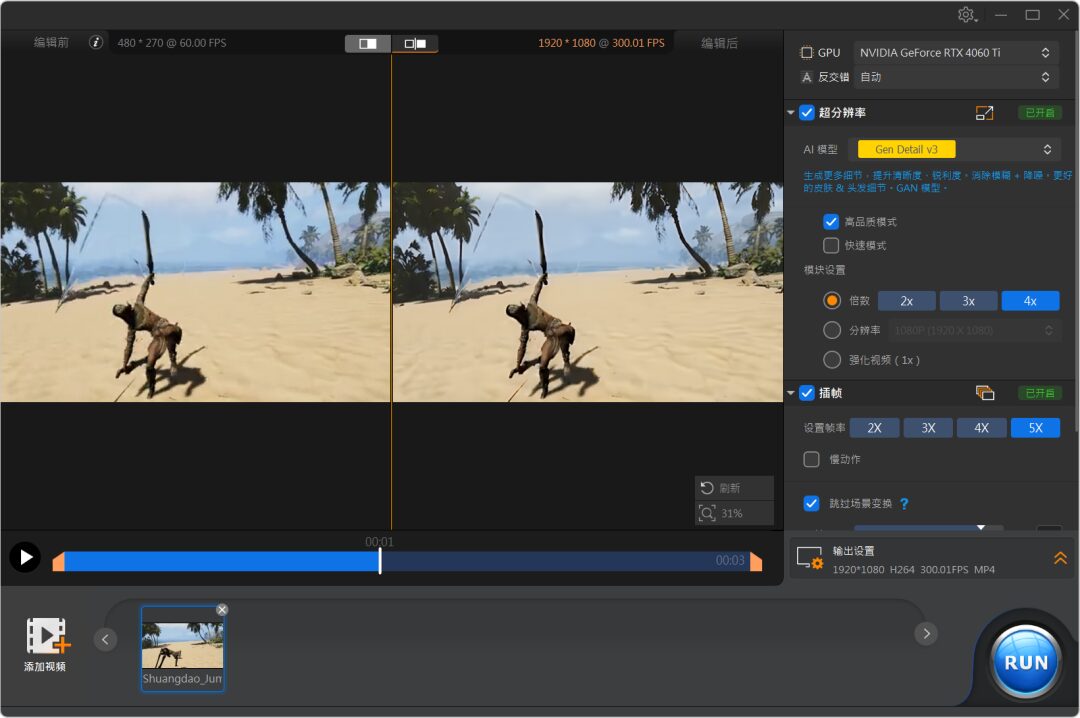Click the video info icon
This screenshot has height=718, width=1080.
point(96,43)
